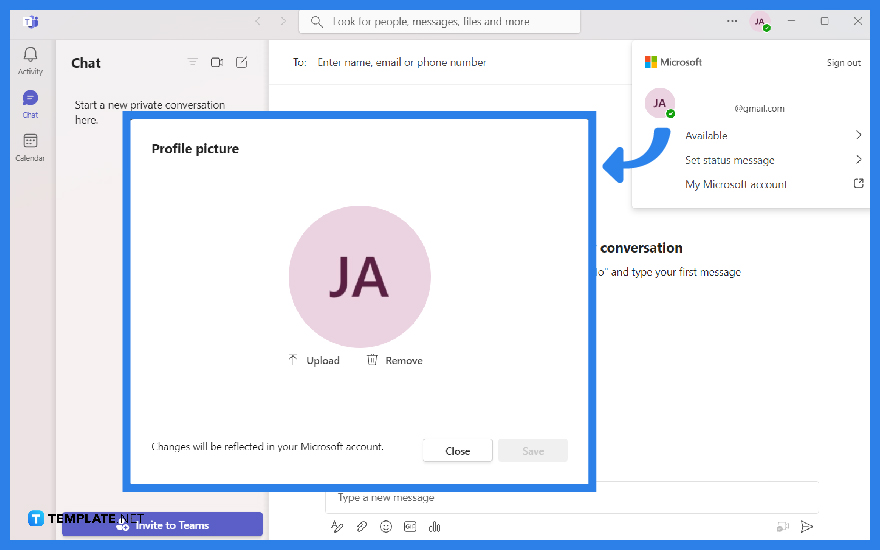Image resolution: width=880 pixels, height=550 pixels.
Task: Select the Chat icon in sidebar
Action: [x=30, y=104]
